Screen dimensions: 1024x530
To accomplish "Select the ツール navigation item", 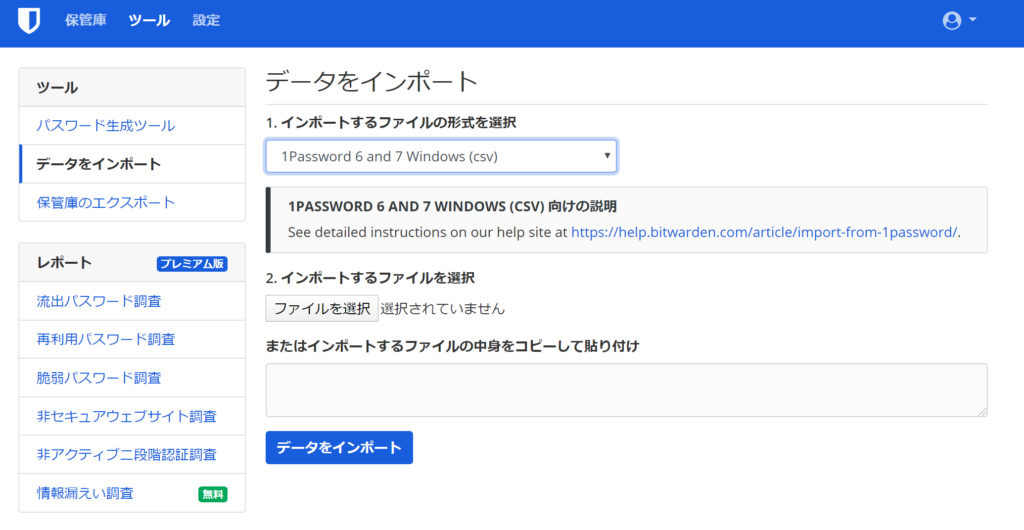I will coord(149,20).
